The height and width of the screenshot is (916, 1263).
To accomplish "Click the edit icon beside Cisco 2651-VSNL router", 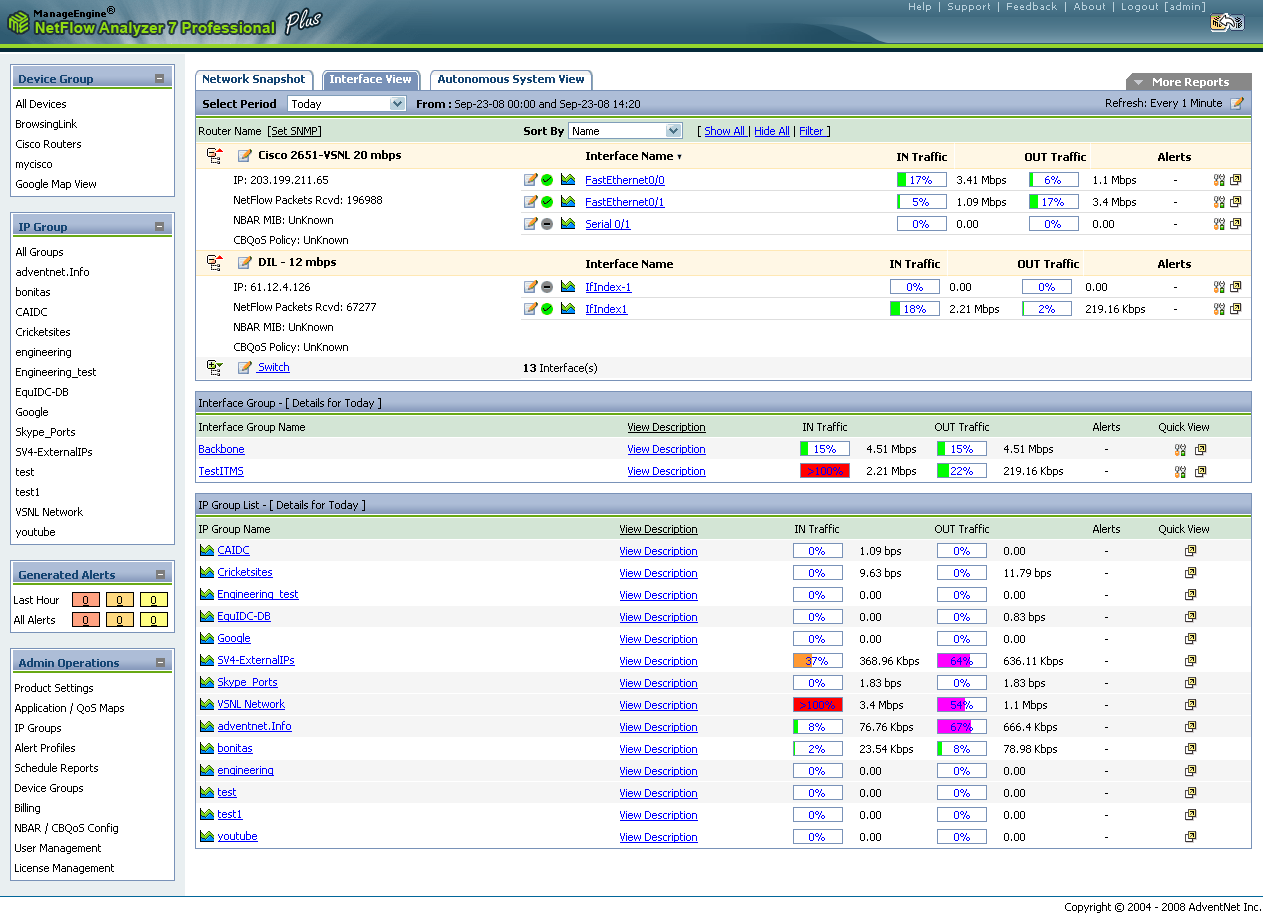I will tap(244, 156).
